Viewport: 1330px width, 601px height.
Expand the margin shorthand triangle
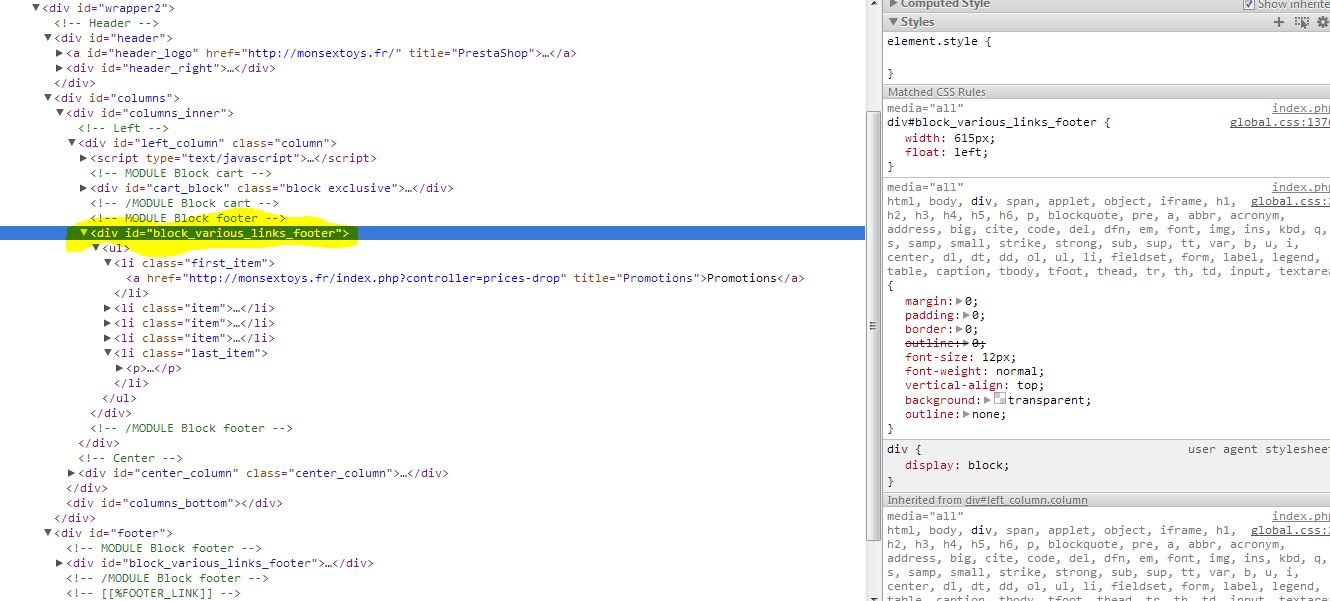pos(960,301)
